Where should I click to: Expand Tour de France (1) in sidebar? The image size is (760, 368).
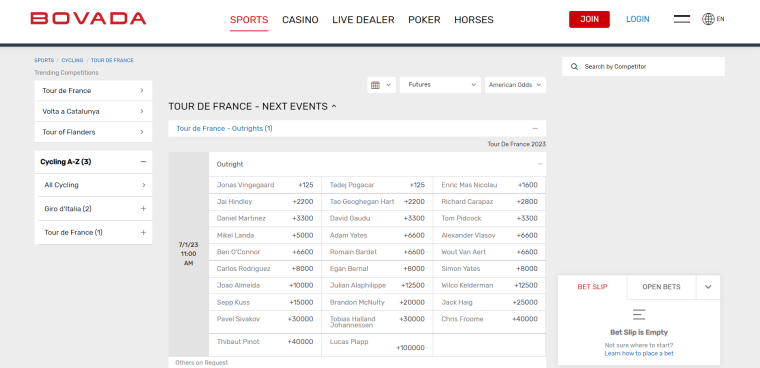[x=143, y=232]
